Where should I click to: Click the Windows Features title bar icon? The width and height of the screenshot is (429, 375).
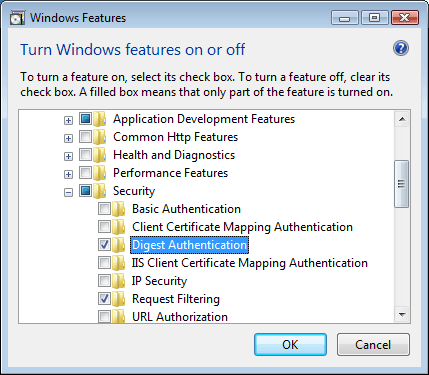[17, 18]
